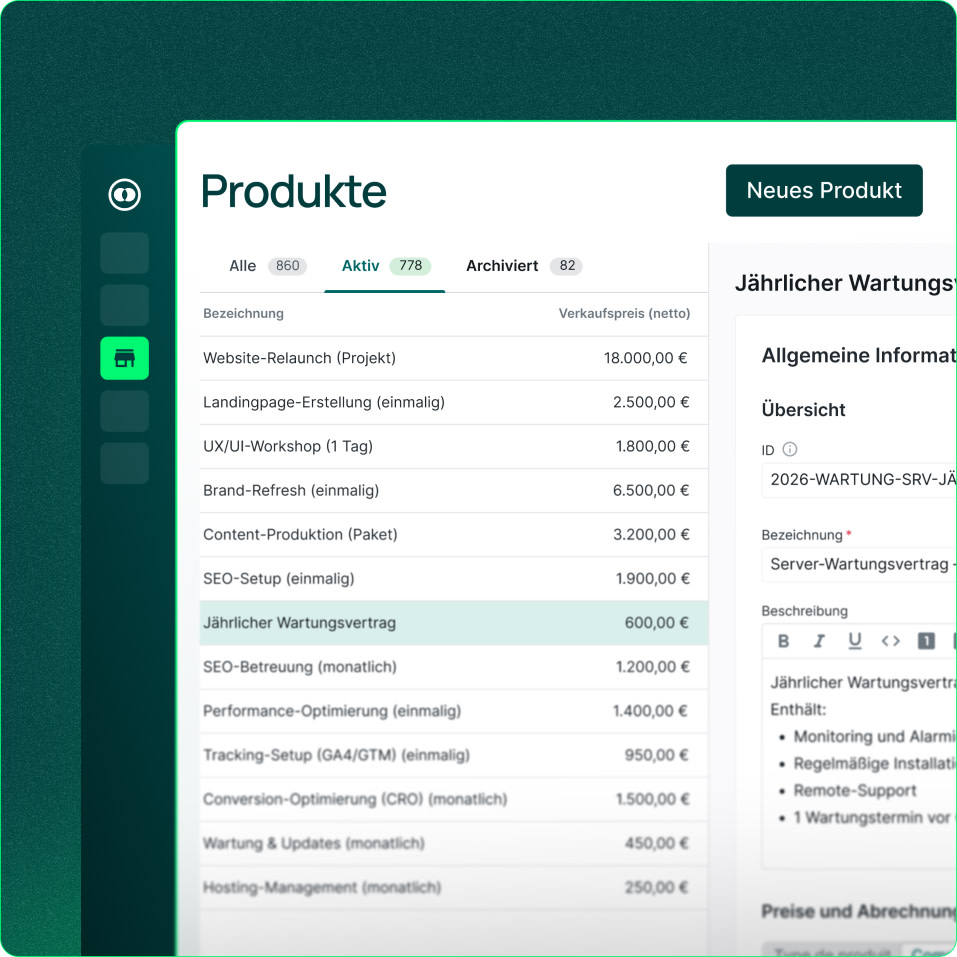Screen dimensions: 957x957
Task: Click the Übersicht section heading
Action: point(803,410)
